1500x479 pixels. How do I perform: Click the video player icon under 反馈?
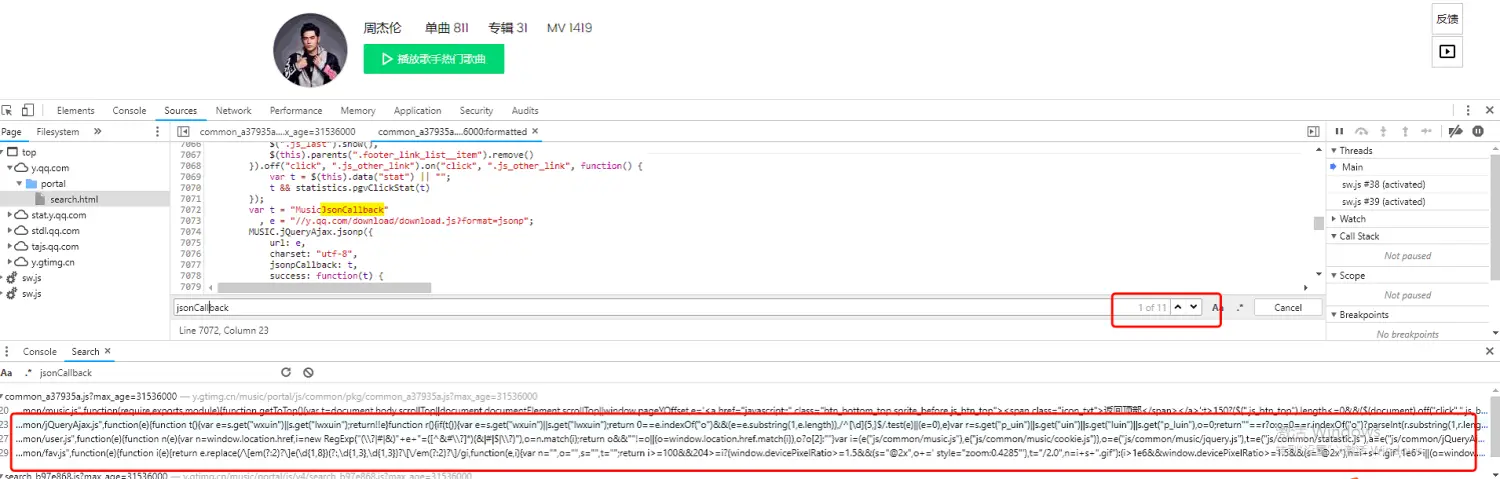point(1447,51)
